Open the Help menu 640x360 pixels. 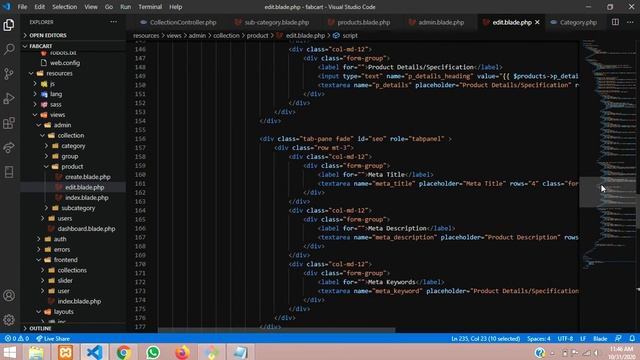[x=176, y=7]
